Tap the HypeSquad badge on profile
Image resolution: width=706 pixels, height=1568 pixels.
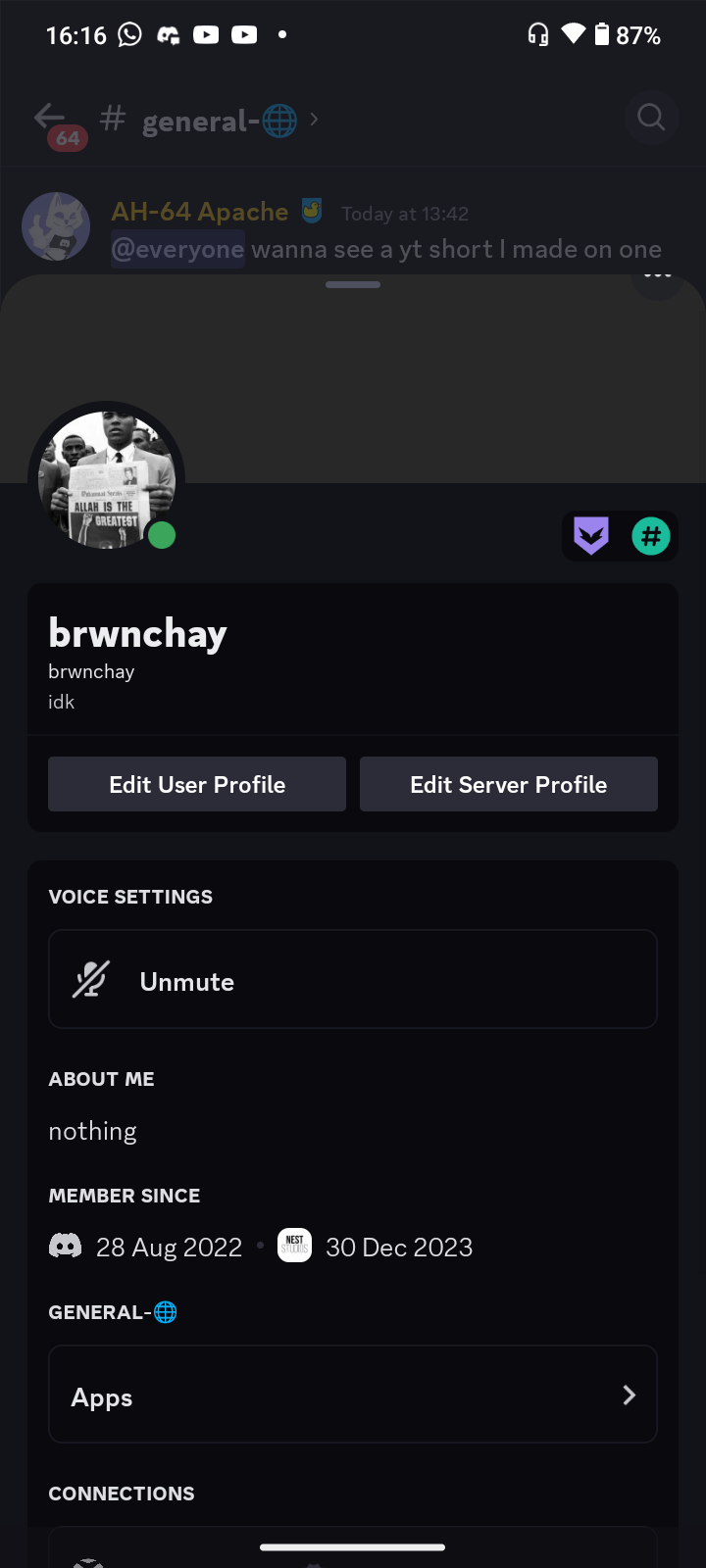tap(591, 536)
